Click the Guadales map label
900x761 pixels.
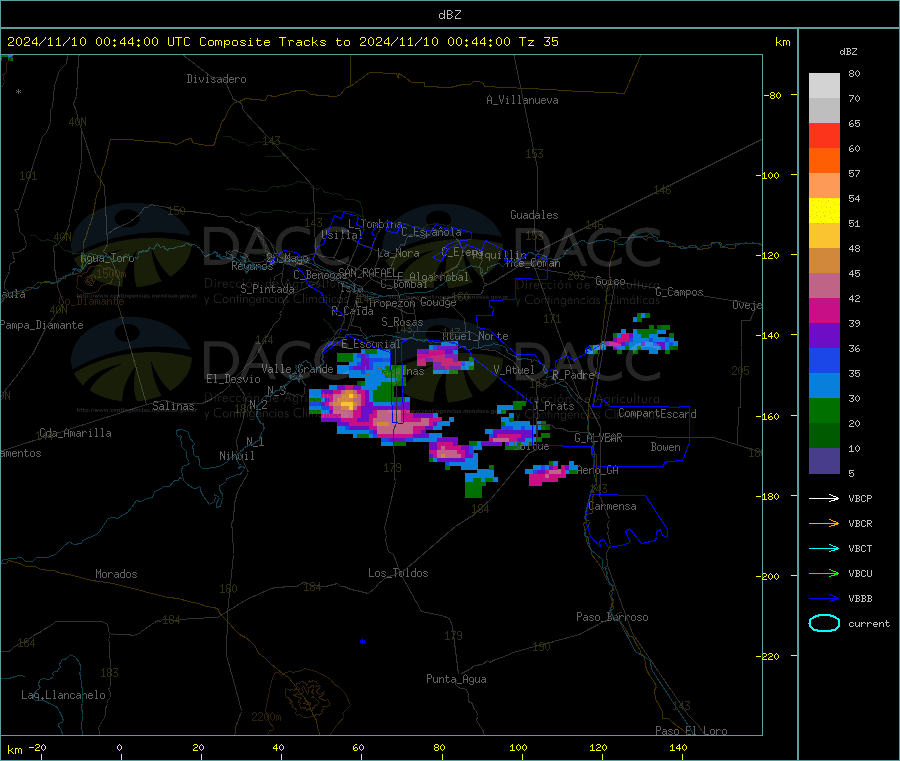[534, 215]
